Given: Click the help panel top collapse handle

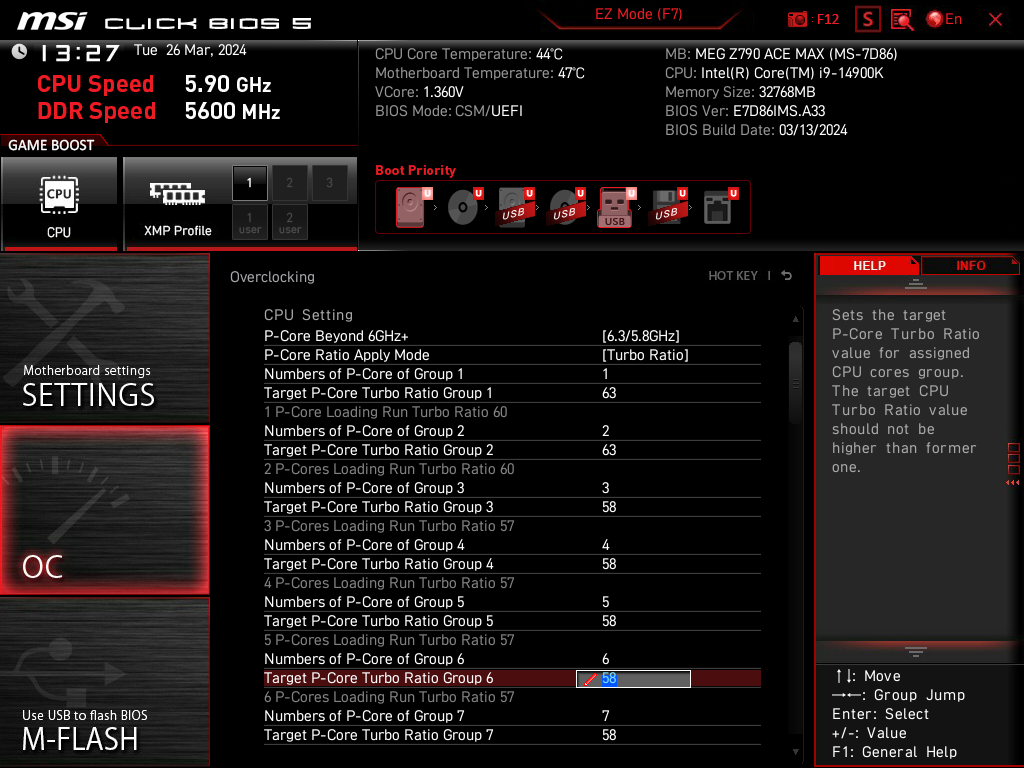Looking at the screenshot, I should coord(916,284).
